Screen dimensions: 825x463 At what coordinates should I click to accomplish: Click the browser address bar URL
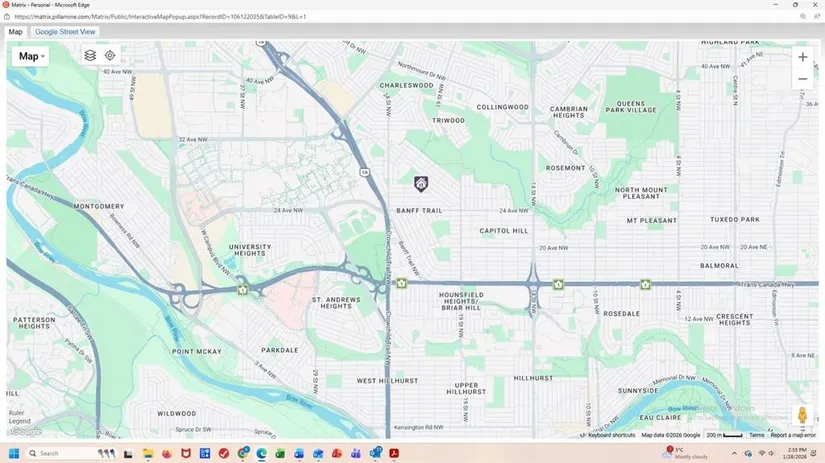160,17
